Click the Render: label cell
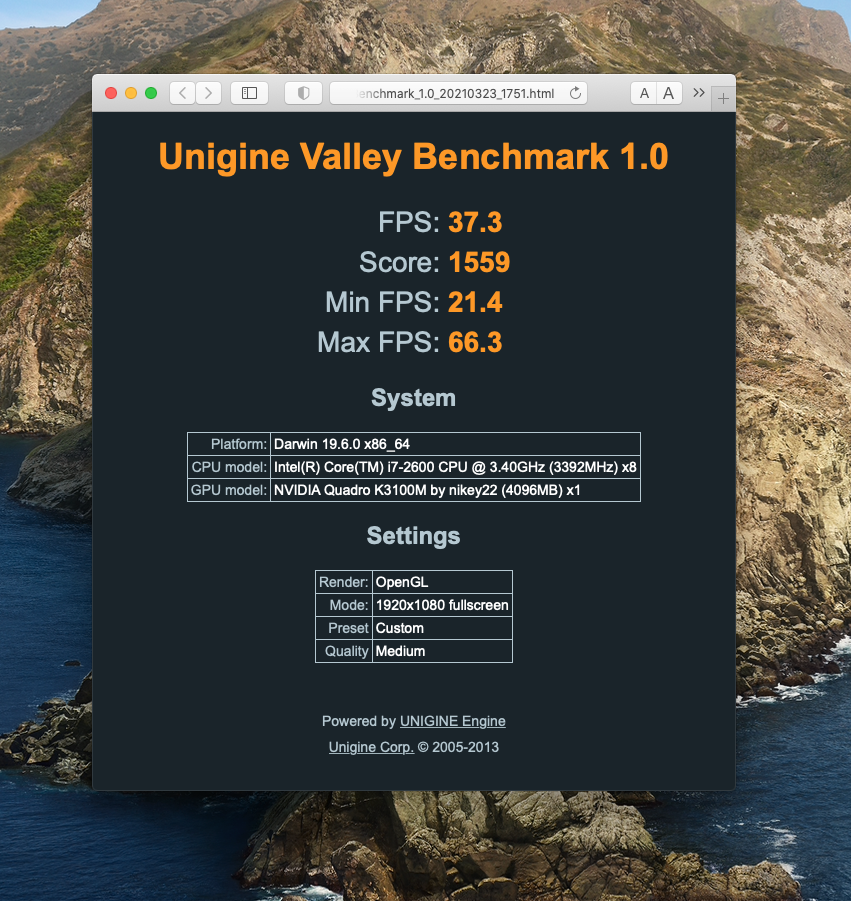The width and height of the screenshot is (851, 901). [x=344, y=582]
